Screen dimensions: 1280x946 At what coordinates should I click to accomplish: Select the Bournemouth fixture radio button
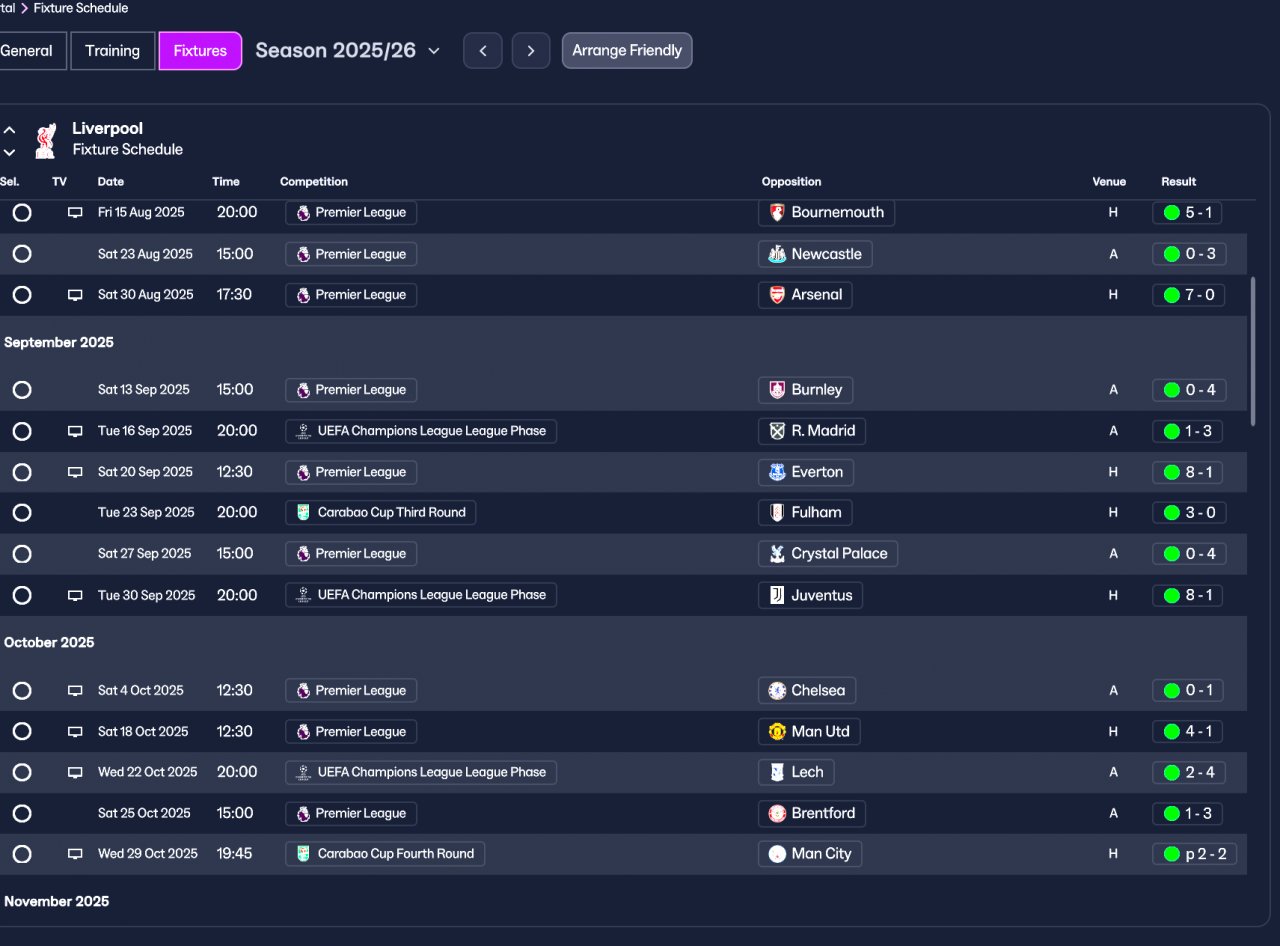22,213
